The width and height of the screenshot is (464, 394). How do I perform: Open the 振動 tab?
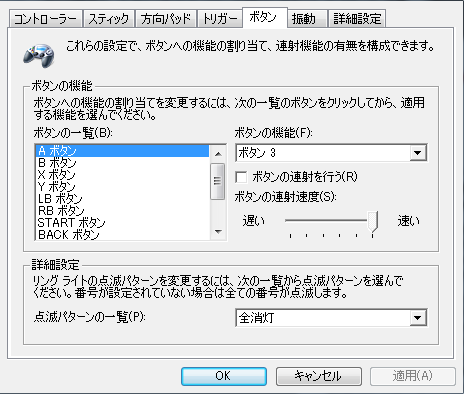click(x=307, y=19)
